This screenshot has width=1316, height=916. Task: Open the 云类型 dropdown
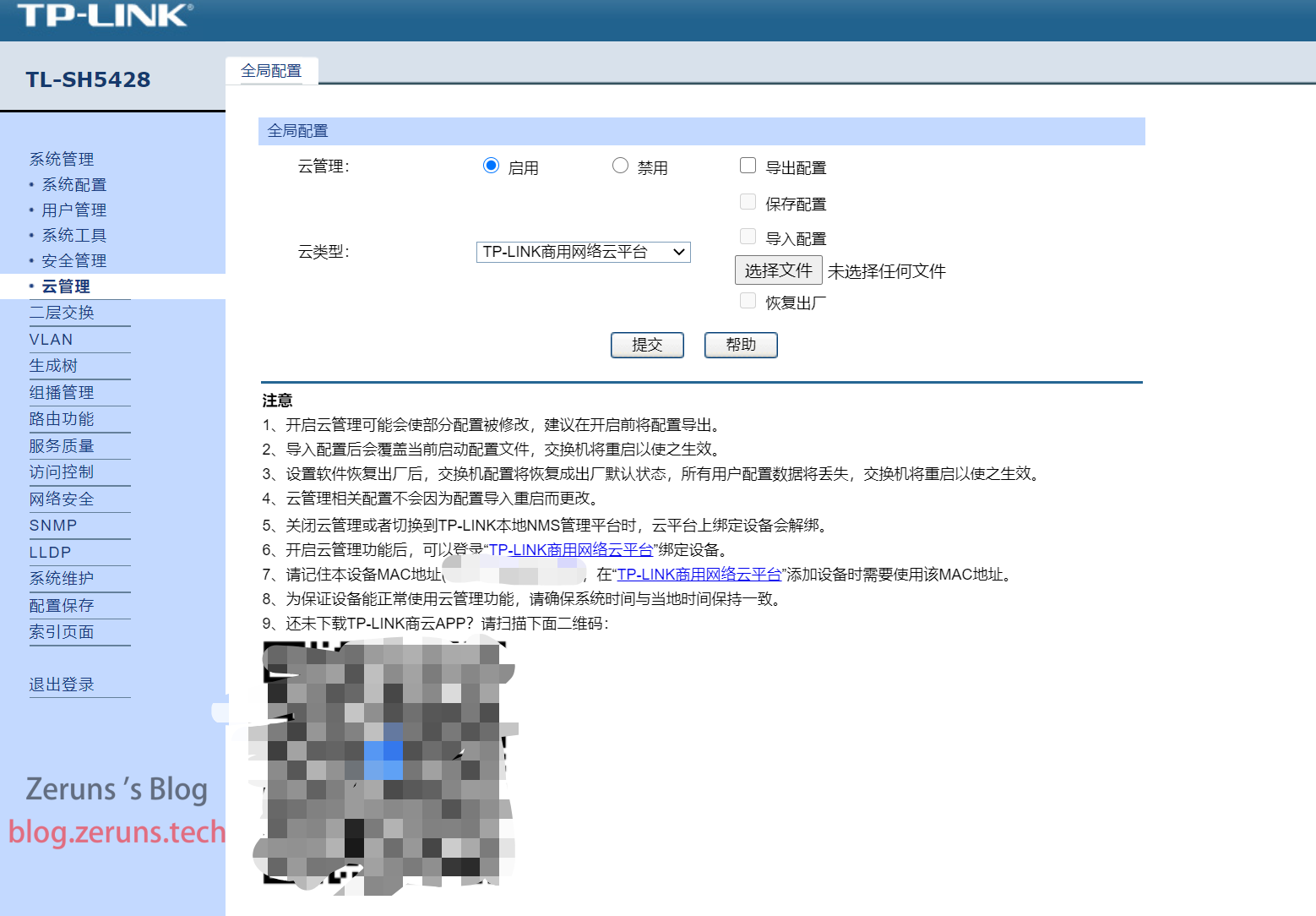click(584, 252)
